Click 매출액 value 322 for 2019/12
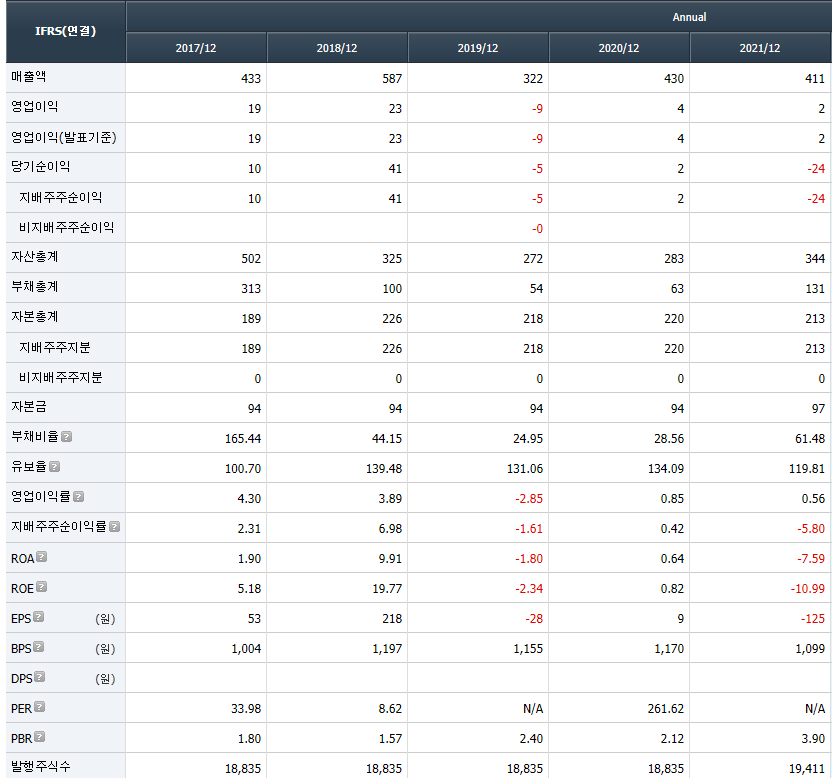The height and width of the screenshot is (778, 832). tap(533, 79)
